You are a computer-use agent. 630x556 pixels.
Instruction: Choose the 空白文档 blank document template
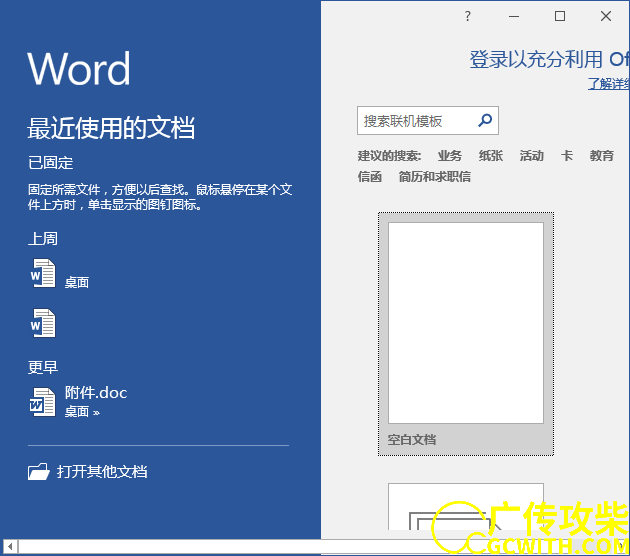pyautogui.click(x=466, y=334)
